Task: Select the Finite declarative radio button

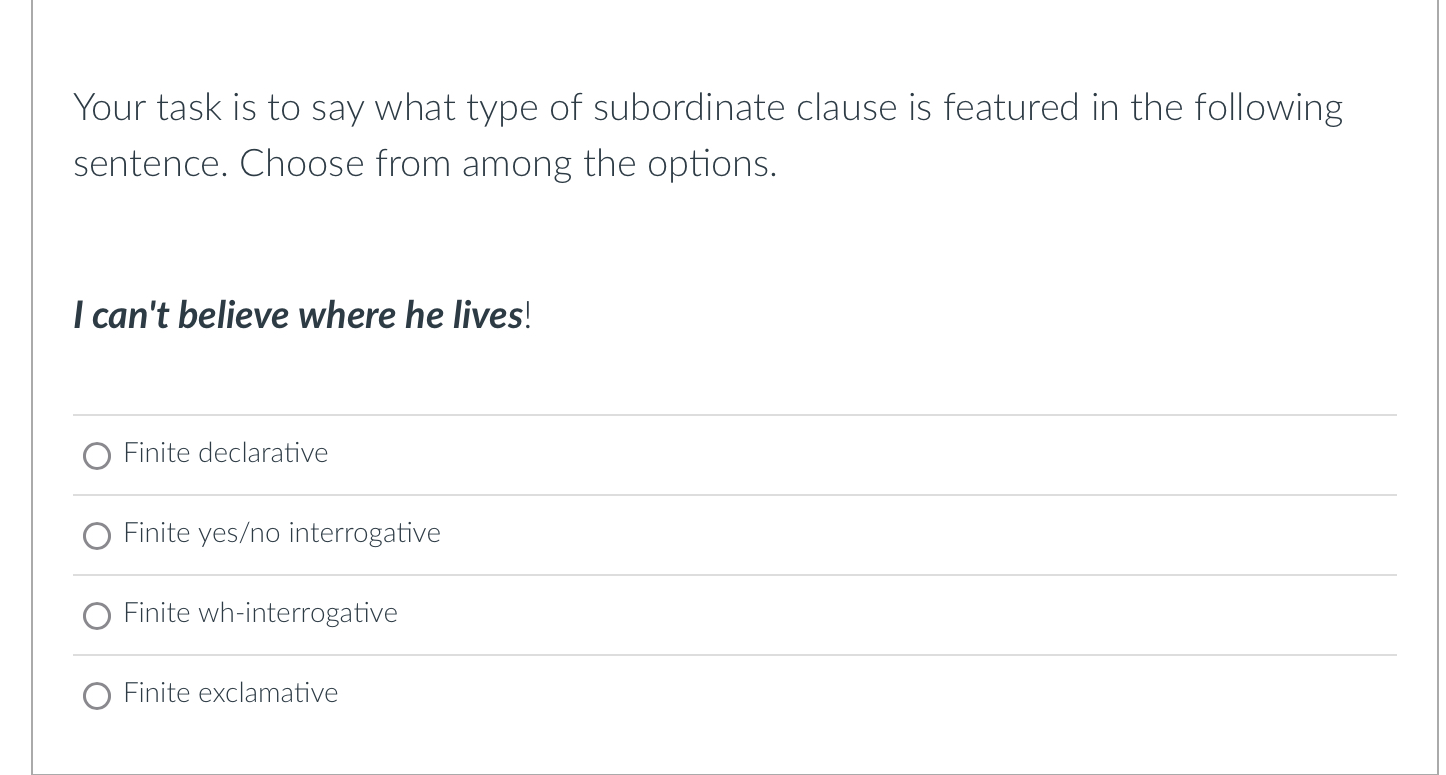Action: point(97,456)
